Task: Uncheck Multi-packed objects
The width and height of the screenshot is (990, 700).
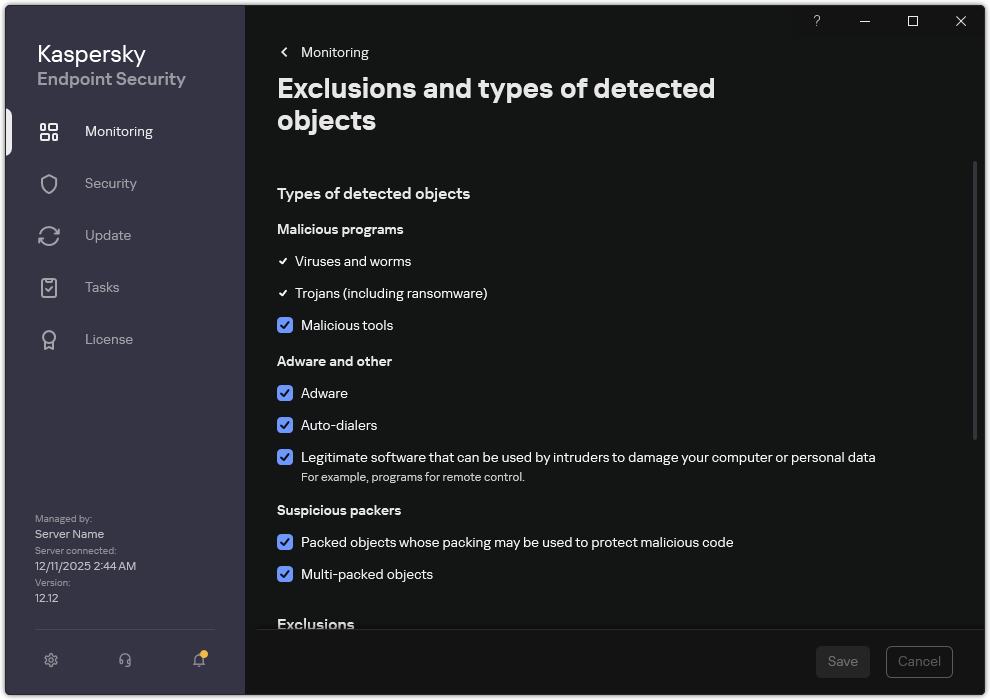Action: coord(285,574)
